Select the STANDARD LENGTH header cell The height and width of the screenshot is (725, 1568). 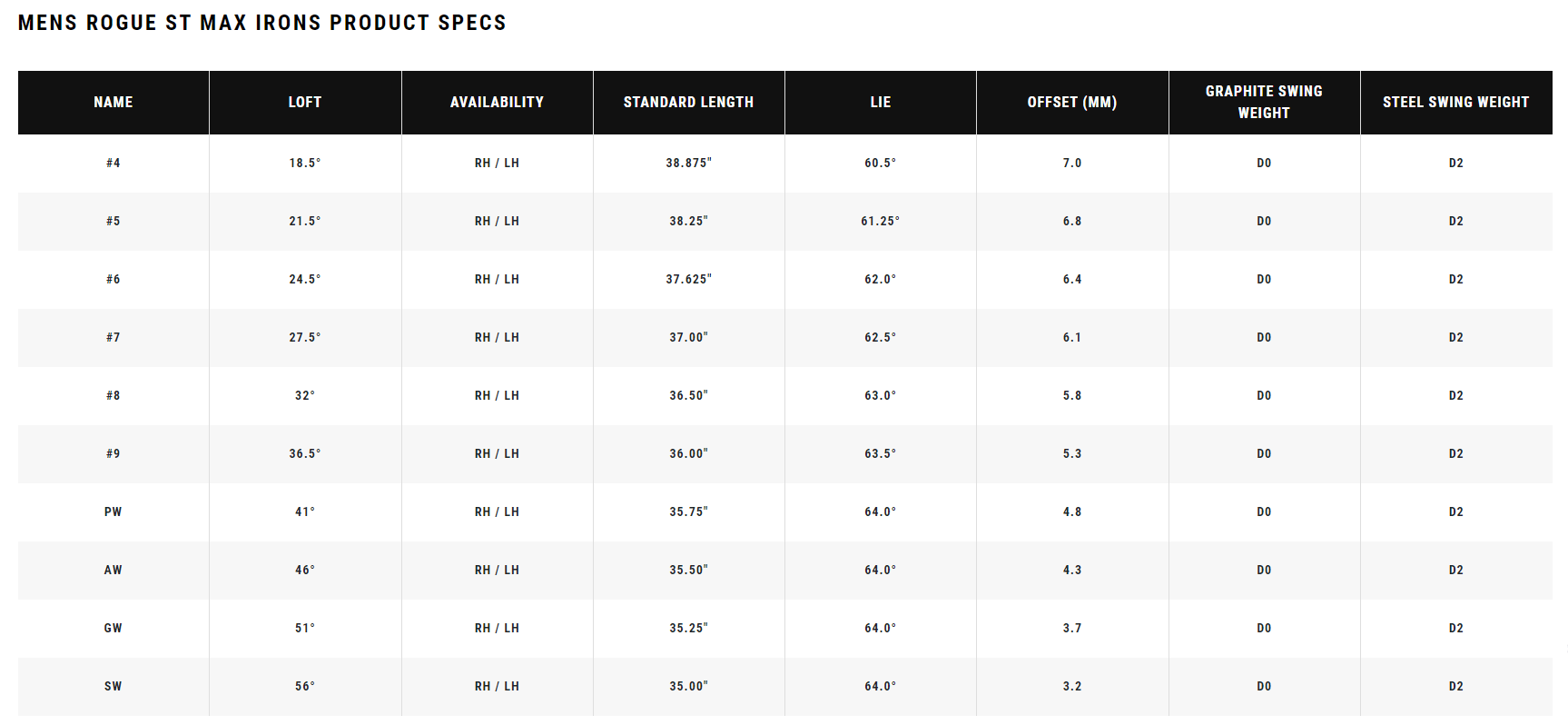(x=688, y=103)
